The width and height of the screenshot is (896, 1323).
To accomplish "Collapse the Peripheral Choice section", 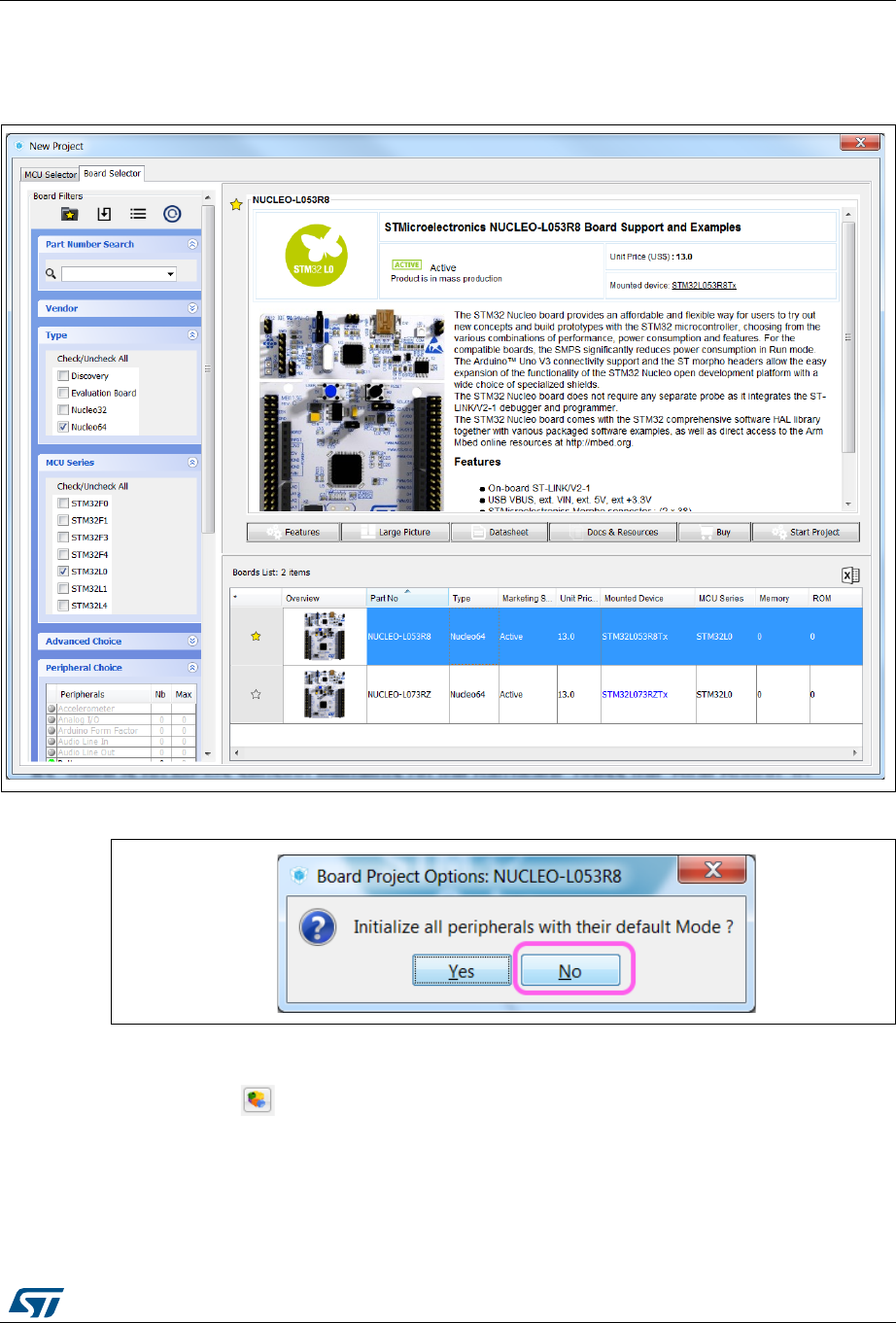I will (x=192, y=668).
